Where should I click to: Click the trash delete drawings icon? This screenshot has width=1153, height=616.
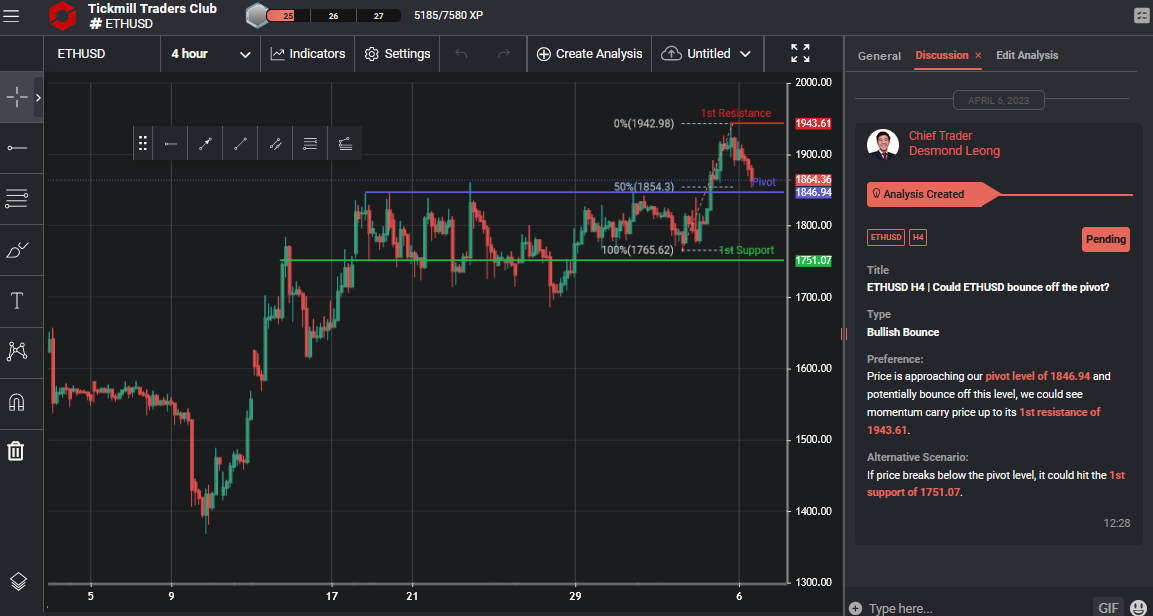pyautogui.click(x=16, y=451)
